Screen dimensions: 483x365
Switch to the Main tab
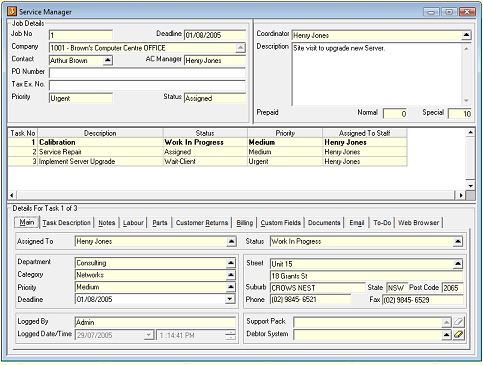point(27,222)
